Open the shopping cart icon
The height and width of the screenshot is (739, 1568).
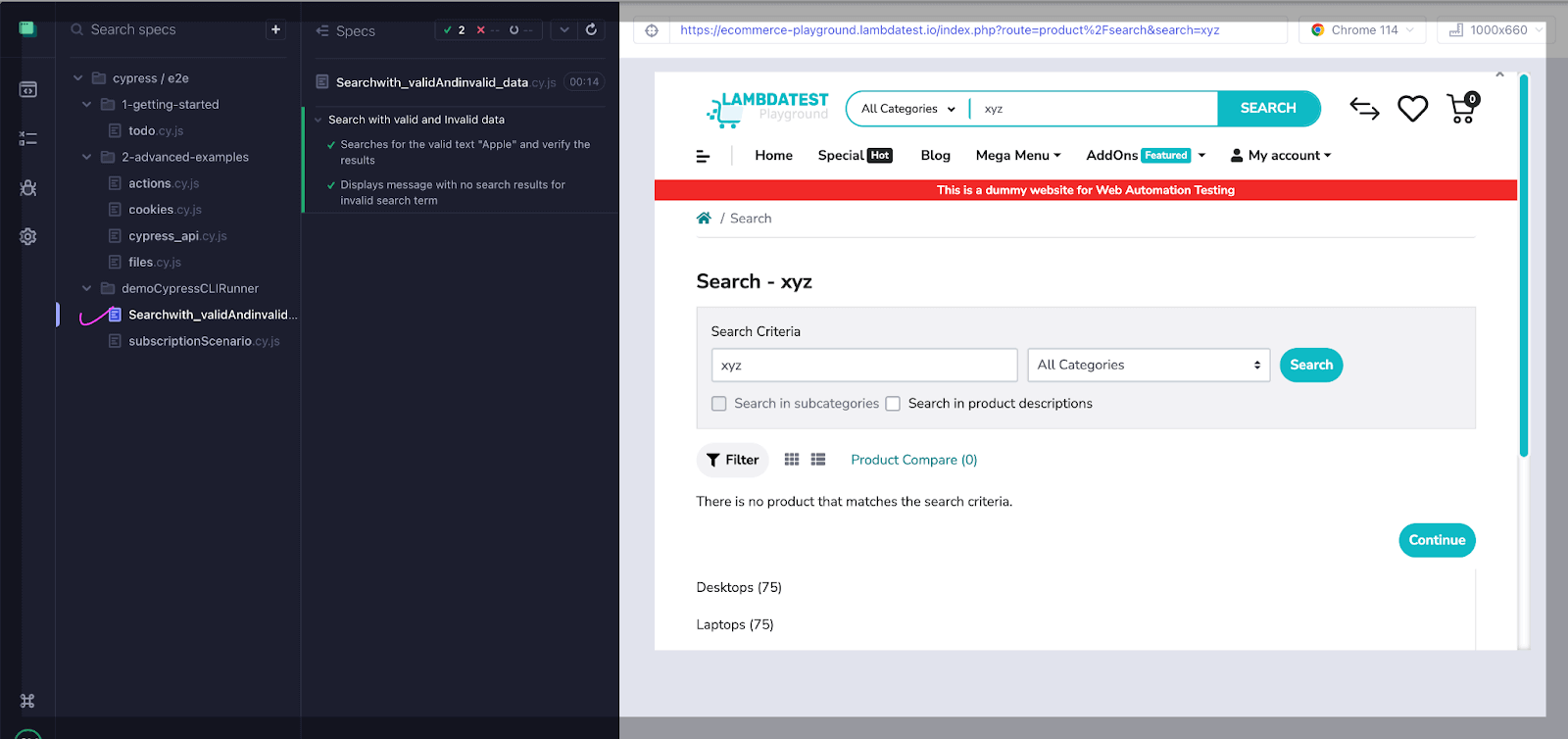pos(1462,108)
